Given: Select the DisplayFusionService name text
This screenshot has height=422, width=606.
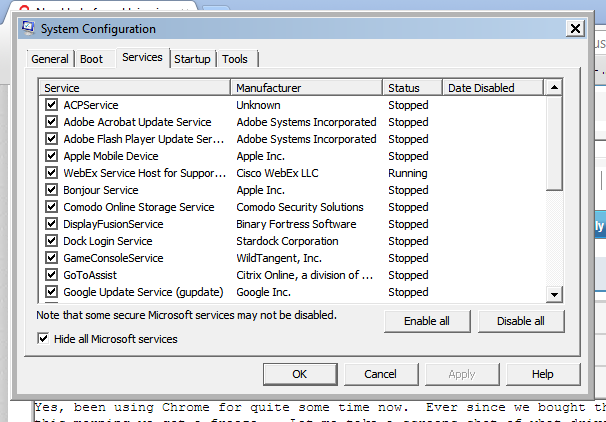Looking at the screenshot, I should [113, 224].
